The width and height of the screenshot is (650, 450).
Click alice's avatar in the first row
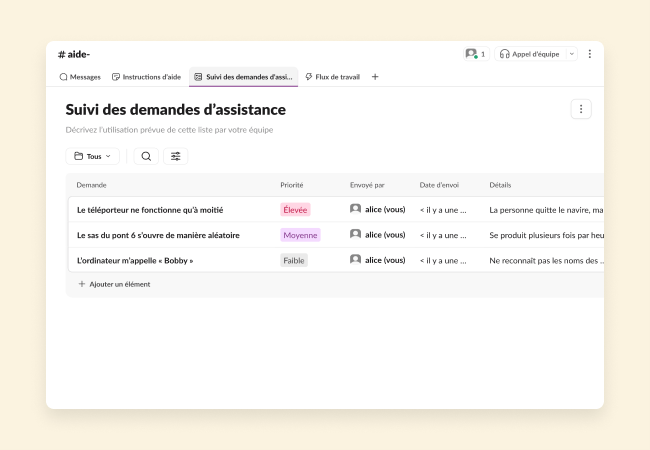(355, 209)
